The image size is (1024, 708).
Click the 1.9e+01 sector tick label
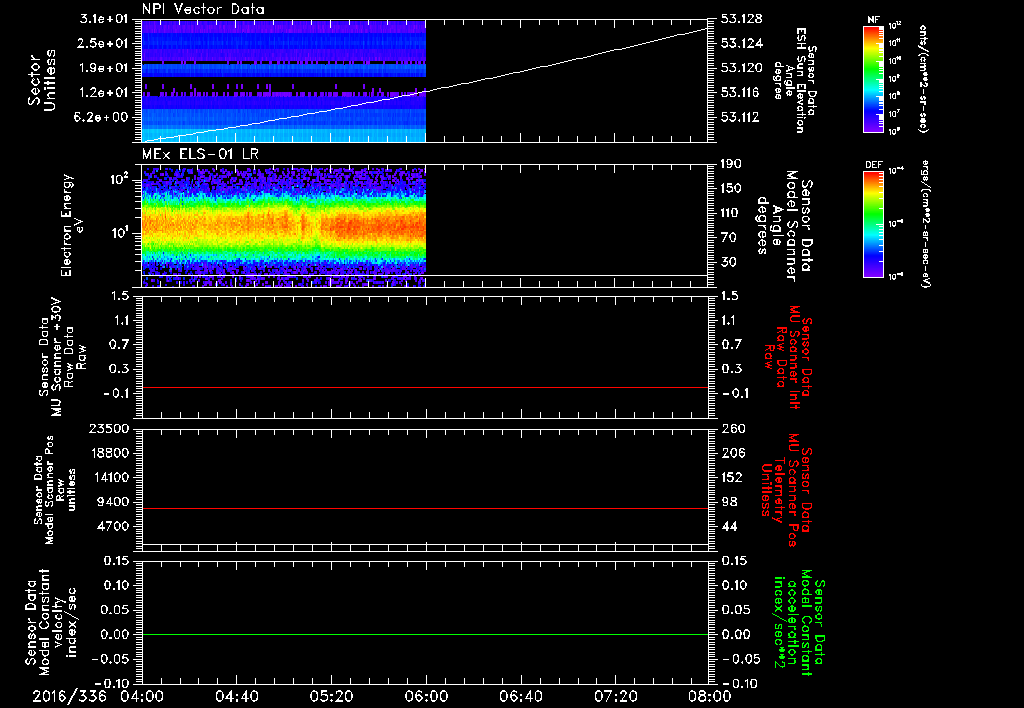[102, 68]
